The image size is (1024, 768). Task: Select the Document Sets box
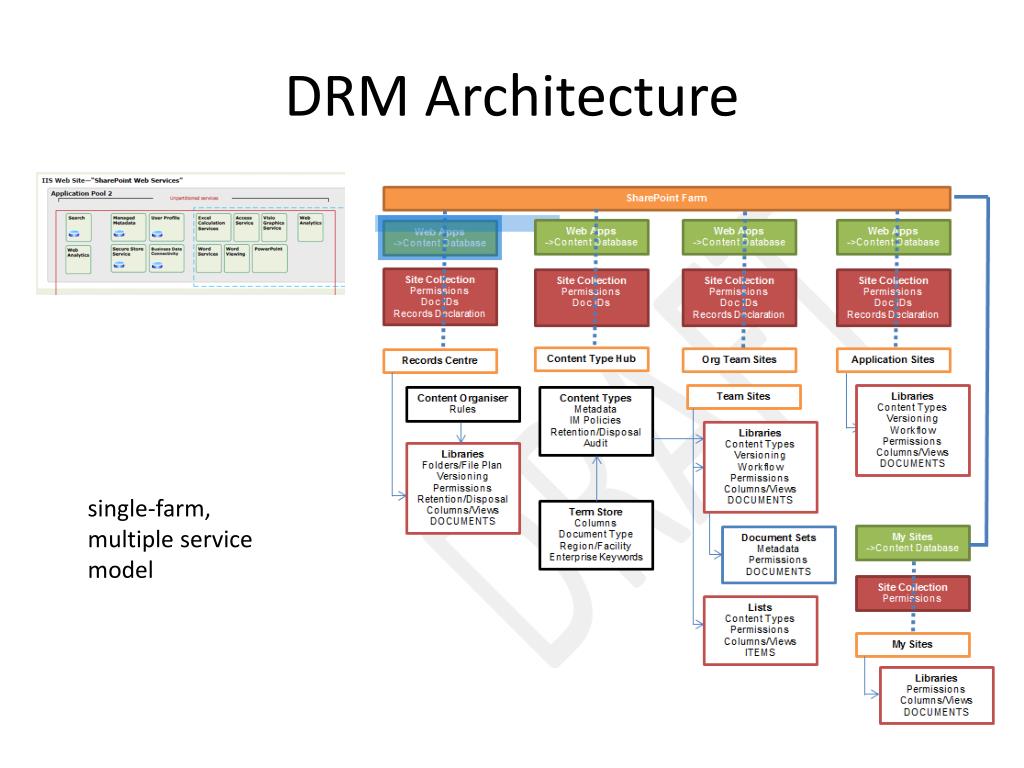778,554
